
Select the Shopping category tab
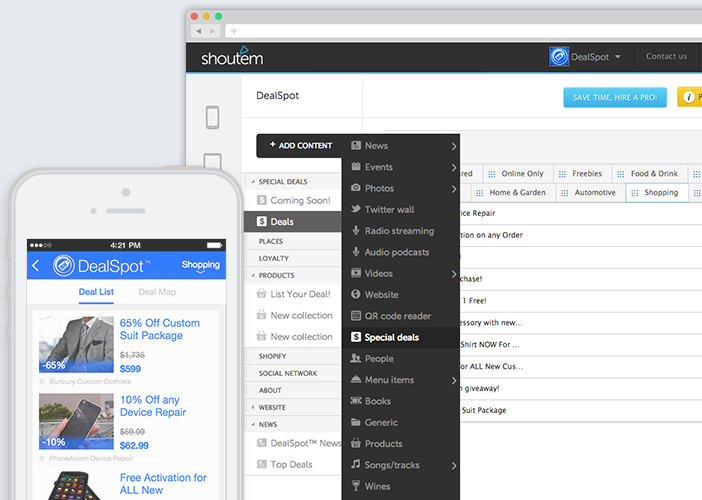click(x=656, y=192)
